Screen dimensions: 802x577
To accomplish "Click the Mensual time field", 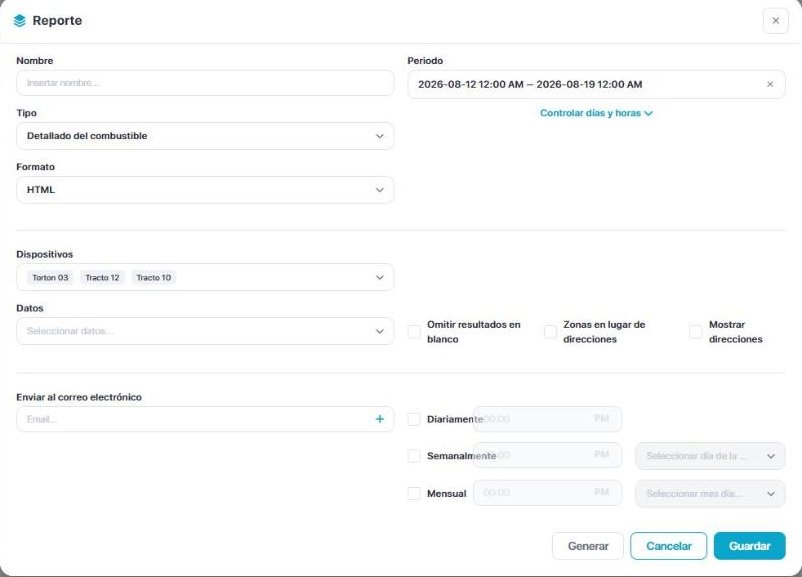I will pos(547,493).
